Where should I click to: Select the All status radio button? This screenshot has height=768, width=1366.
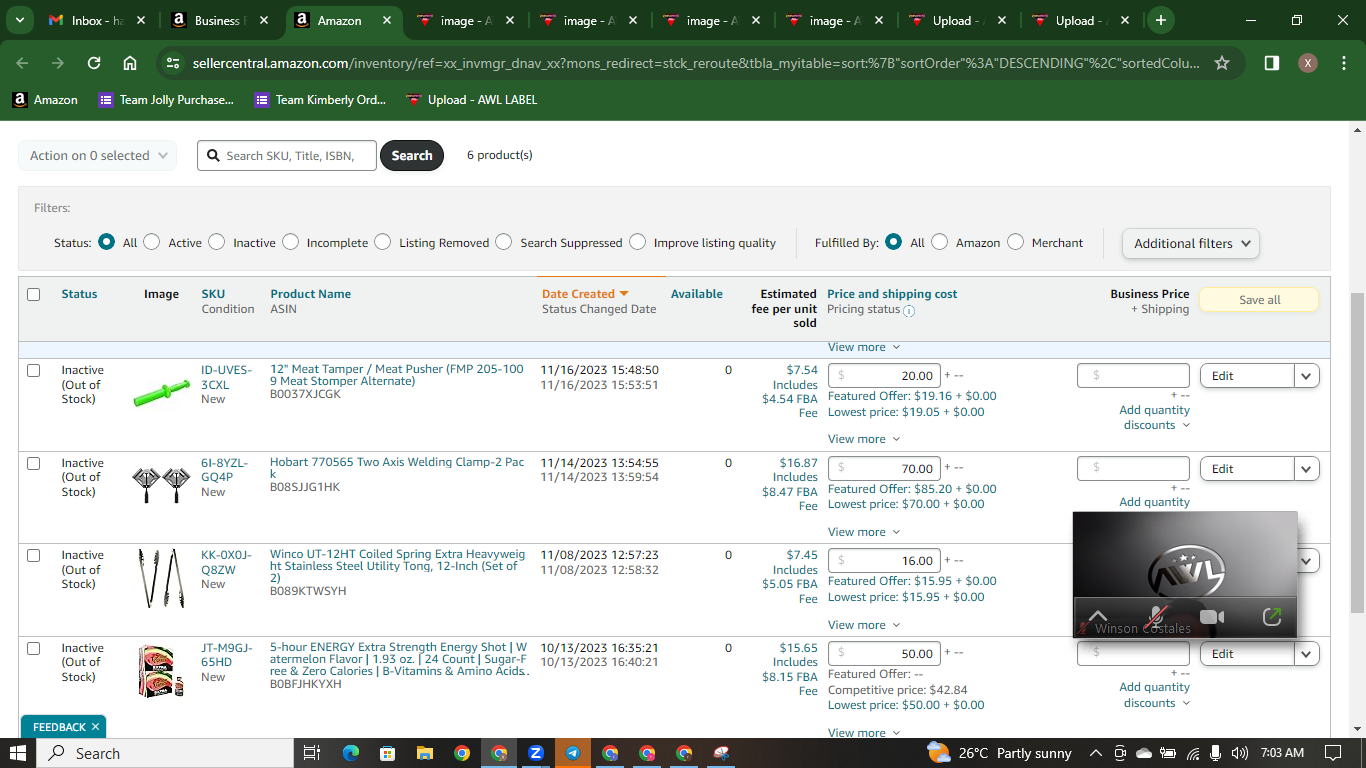[x=107, y=242]
